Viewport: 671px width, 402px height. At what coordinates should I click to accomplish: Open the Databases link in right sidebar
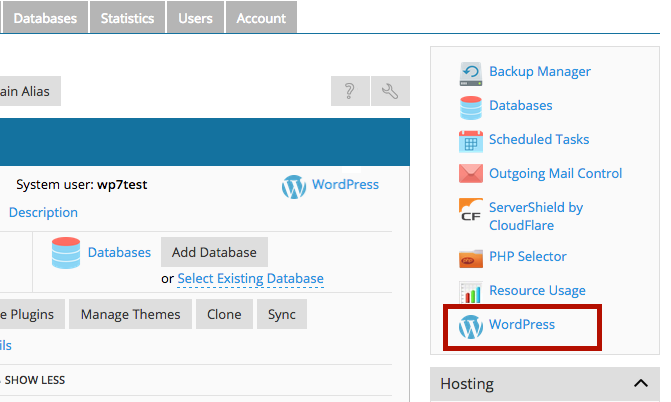click(520, 105)
